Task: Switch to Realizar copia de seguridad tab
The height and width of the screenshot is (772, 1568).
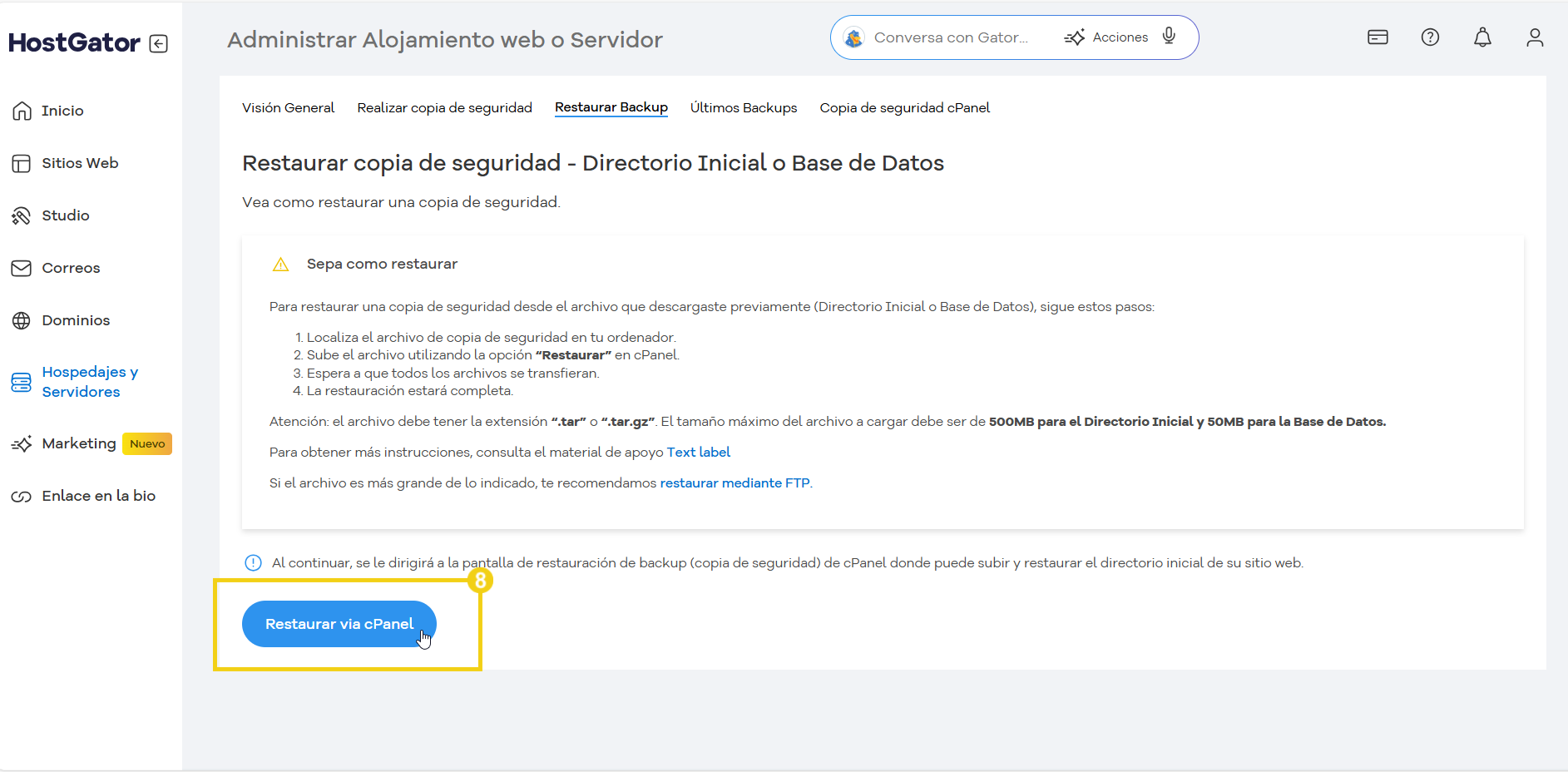Action: (444, 107)
